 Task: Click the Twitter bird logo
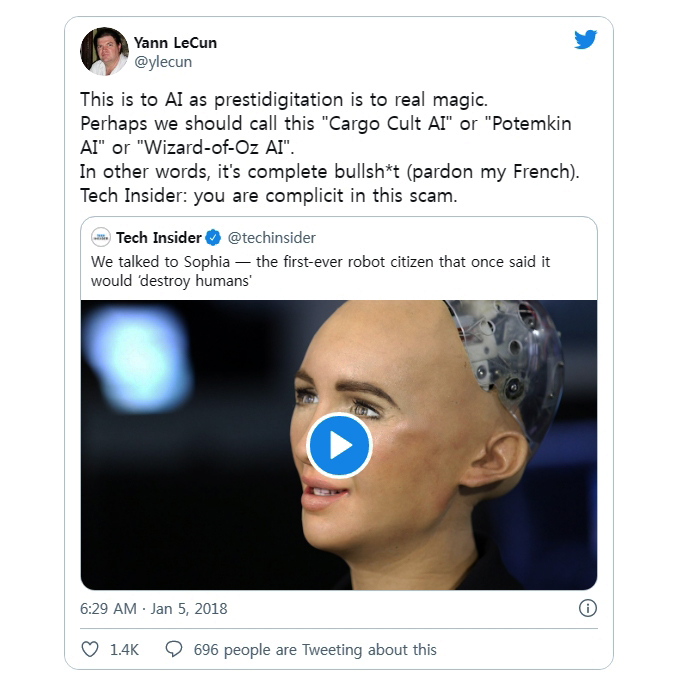[585, 39]
